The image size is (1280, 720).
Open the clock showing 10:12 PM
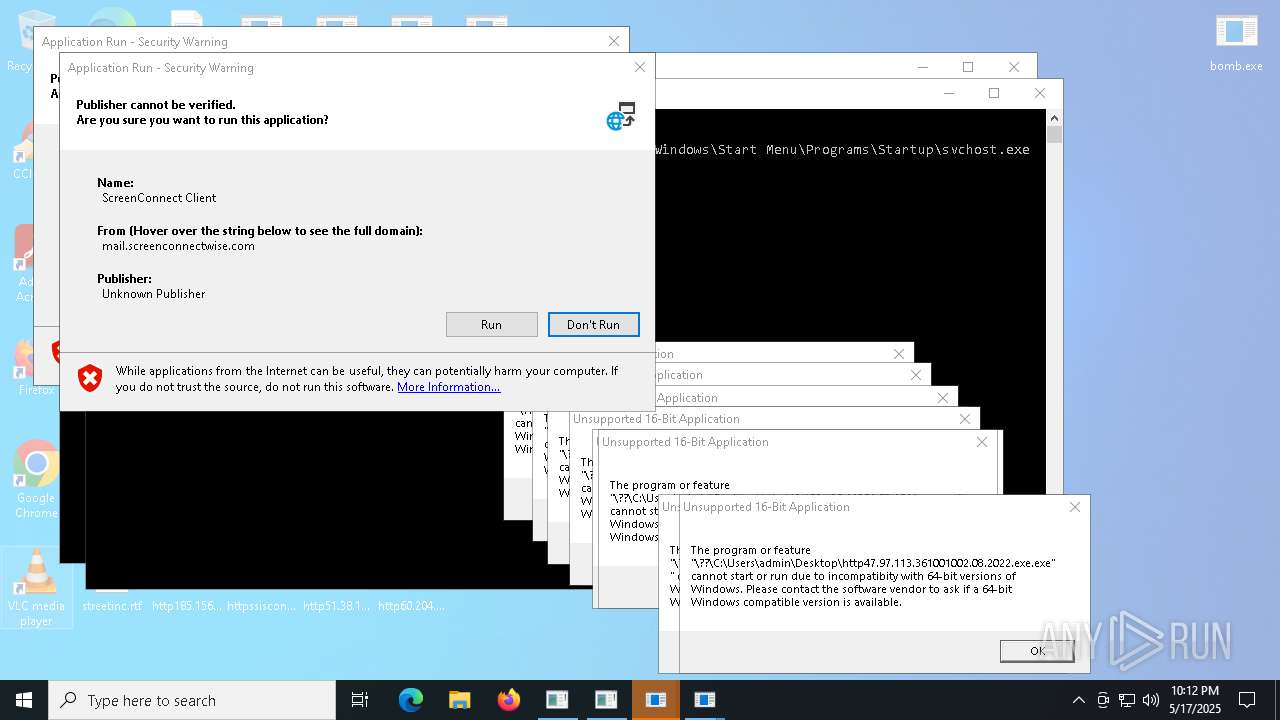[1195, 700]
